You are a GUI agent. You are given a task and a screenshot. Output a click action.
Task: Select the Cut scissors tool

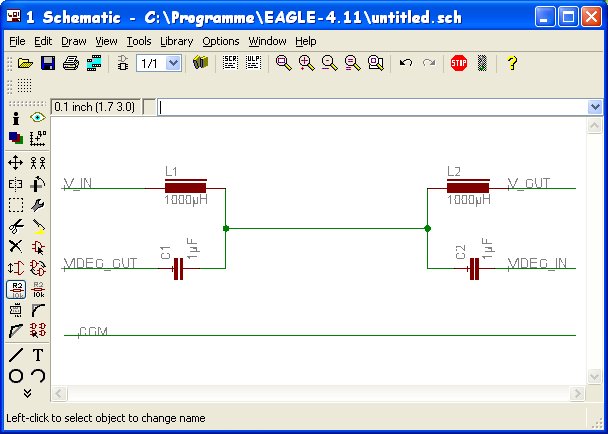tap(16, 226)
